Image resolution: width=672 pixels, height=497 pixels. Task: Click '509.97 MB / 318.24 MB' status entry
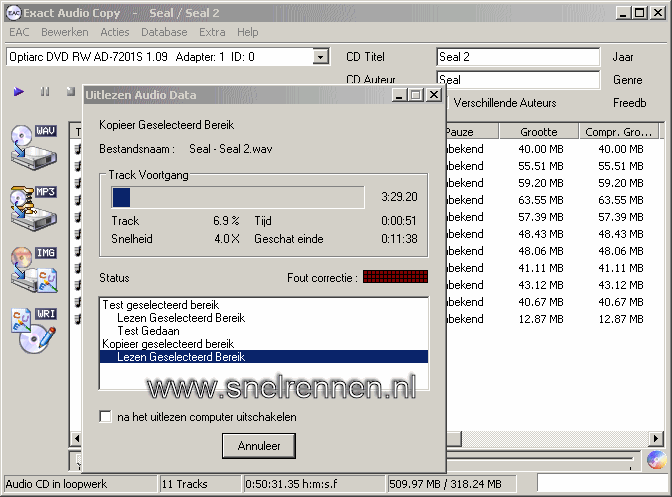pos(451,484)
